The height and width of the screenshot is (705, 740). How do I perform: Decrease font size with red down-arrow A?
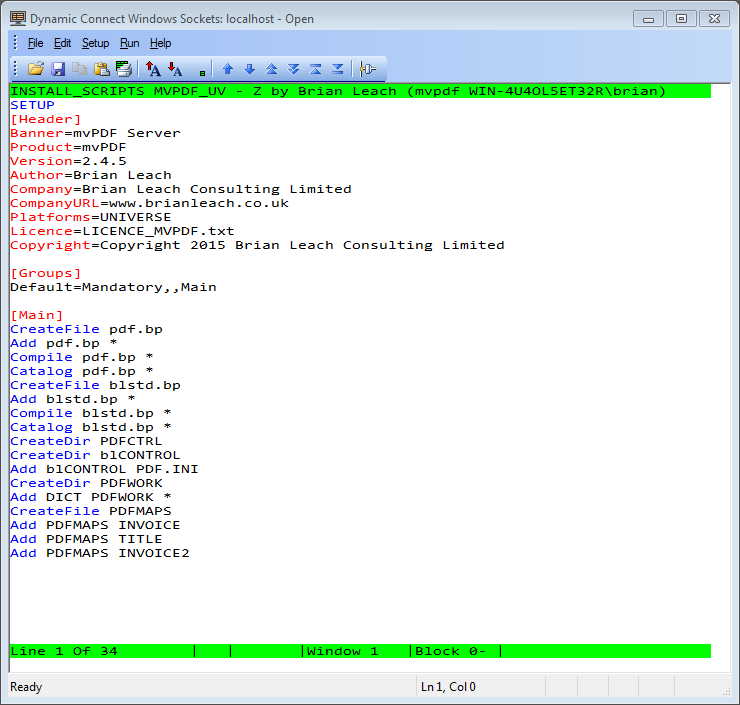pyautogui.click(x=175, y=69)
